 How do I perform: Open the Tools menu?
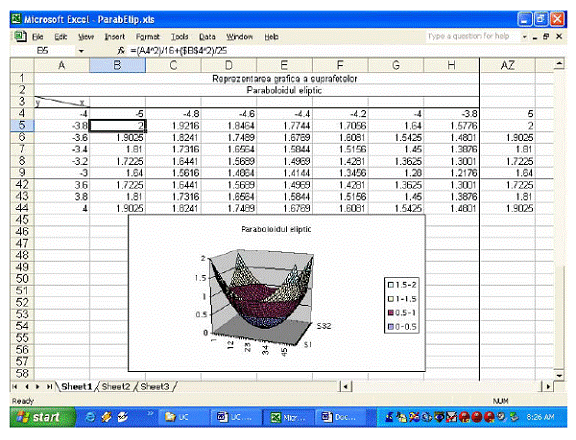coord(179,37)
